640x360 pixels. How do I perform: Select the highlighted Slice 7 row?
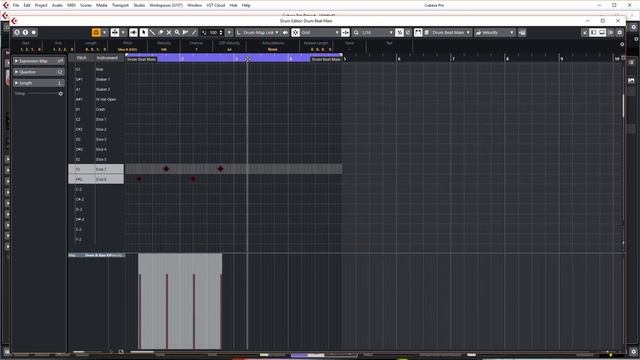click(x=96, y=169)
